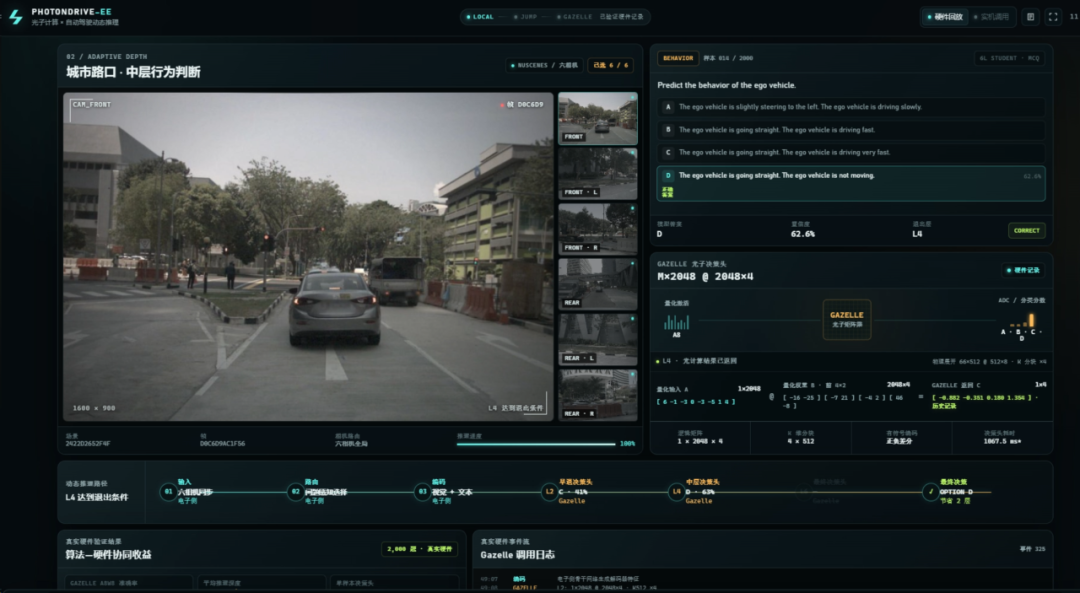Screen dimensions: 1080x593
Task: Click pipeline node L4 circle icon
Action: (x=676, y=491)
